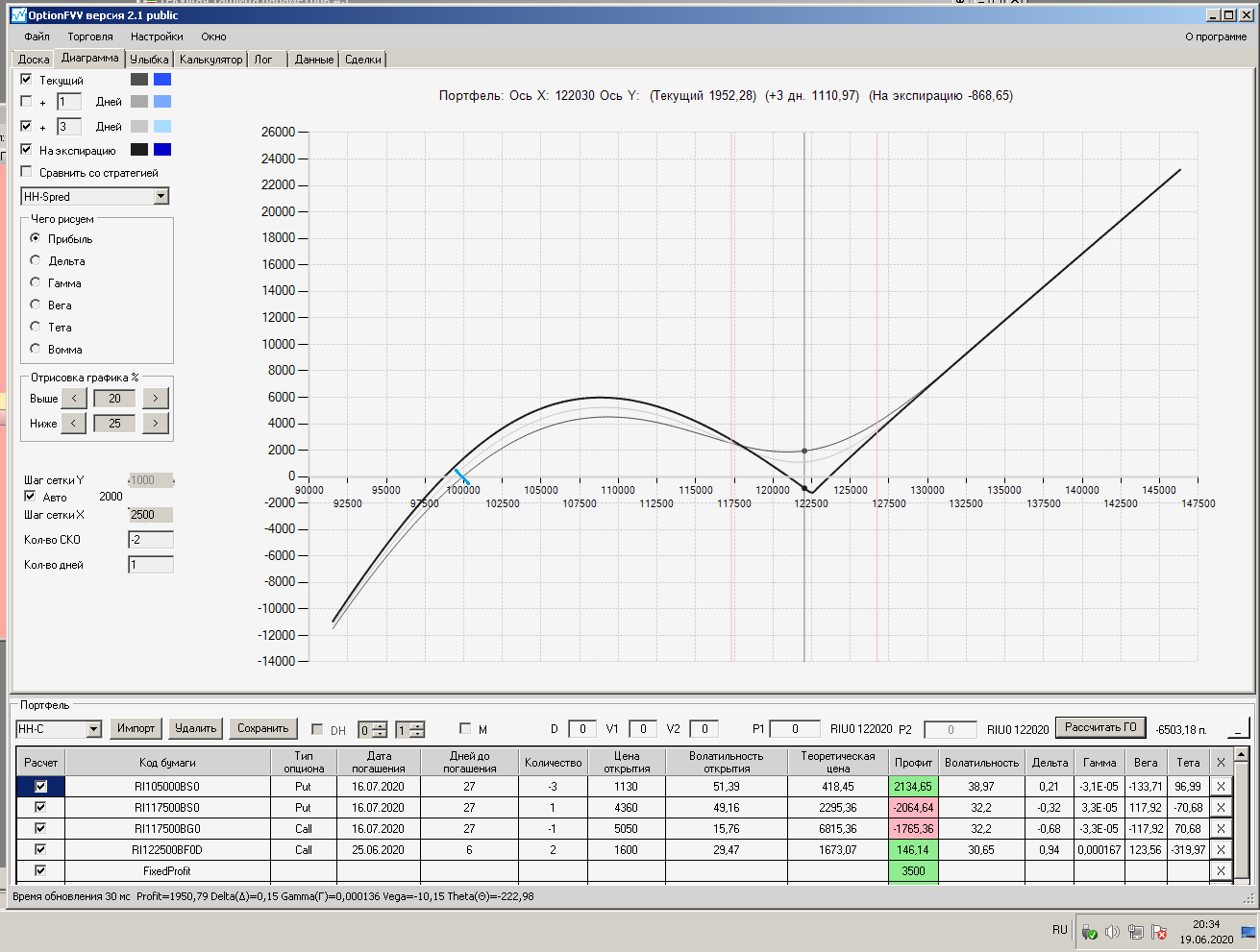Select the Вомма radio button
Image resolution: width=1260 pixels, height=952 pixels.
[36, 349]
